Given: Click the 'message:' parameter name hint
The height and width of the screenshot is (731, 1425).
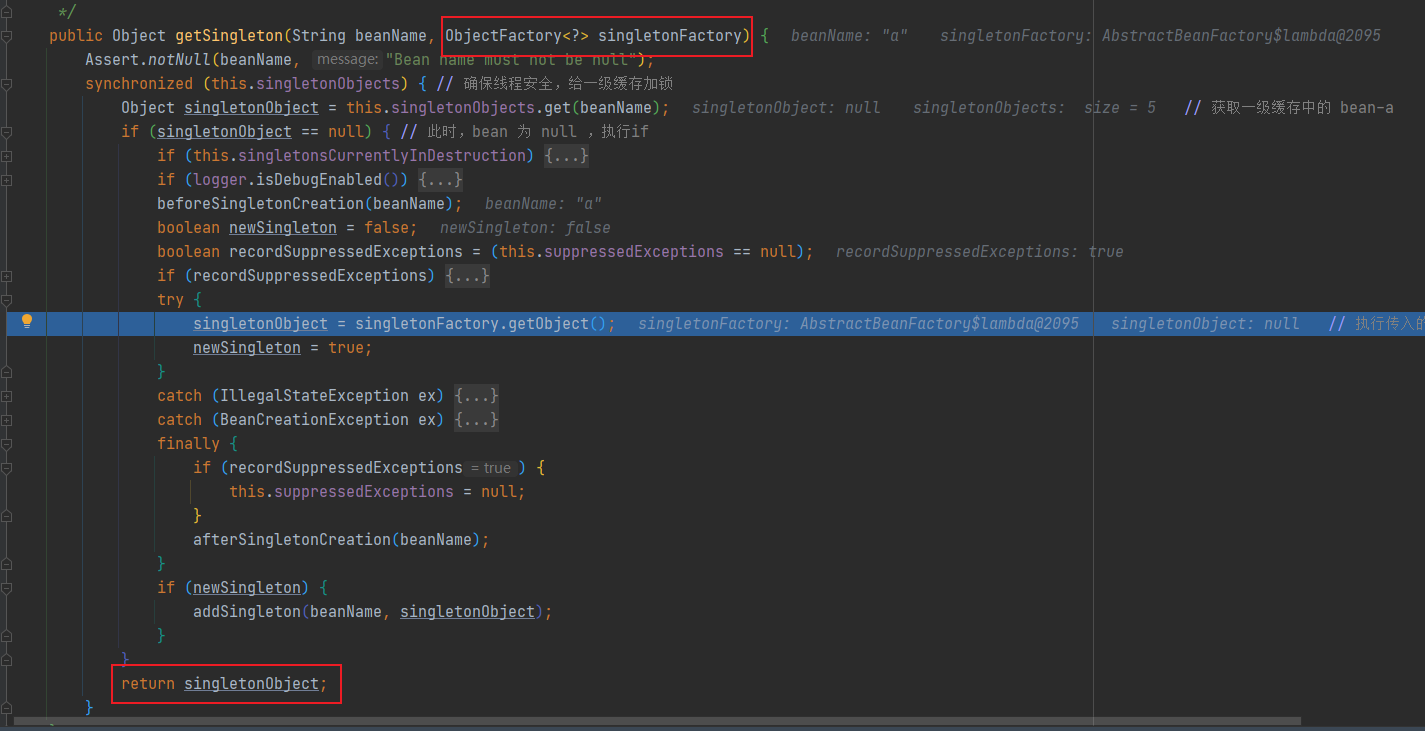Looking at the screenshot, I should (347, 60).
